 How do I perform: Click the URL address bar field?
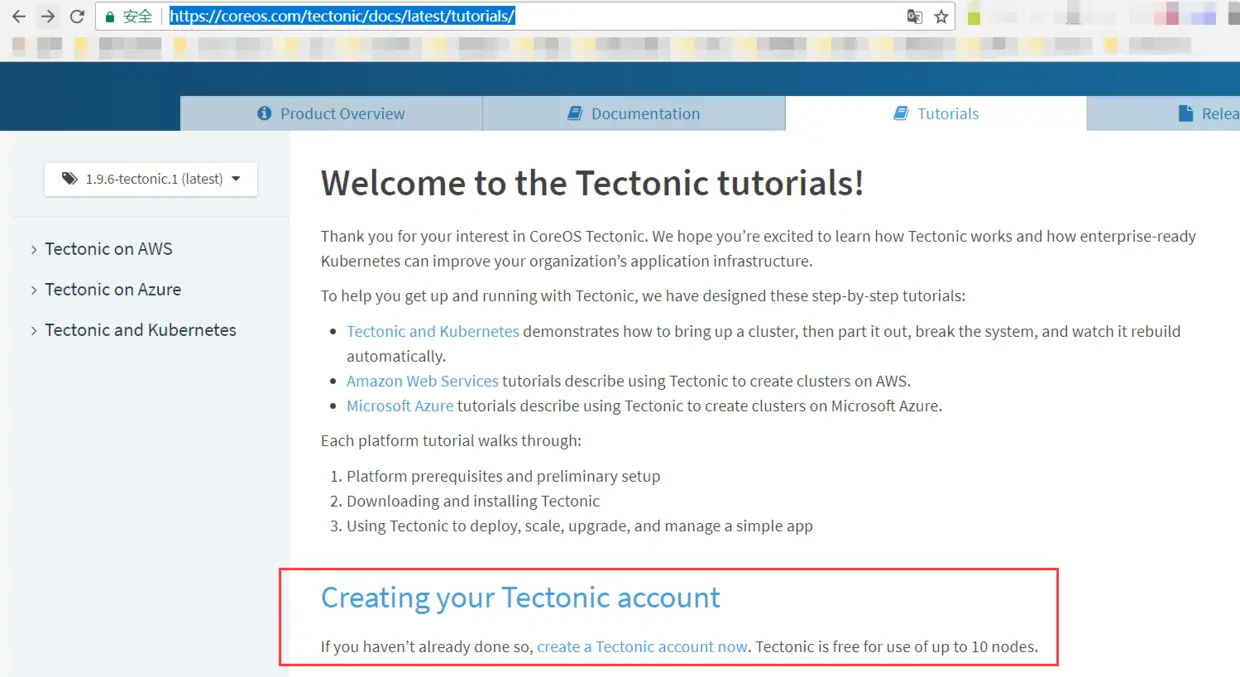(x=525, y=17)
